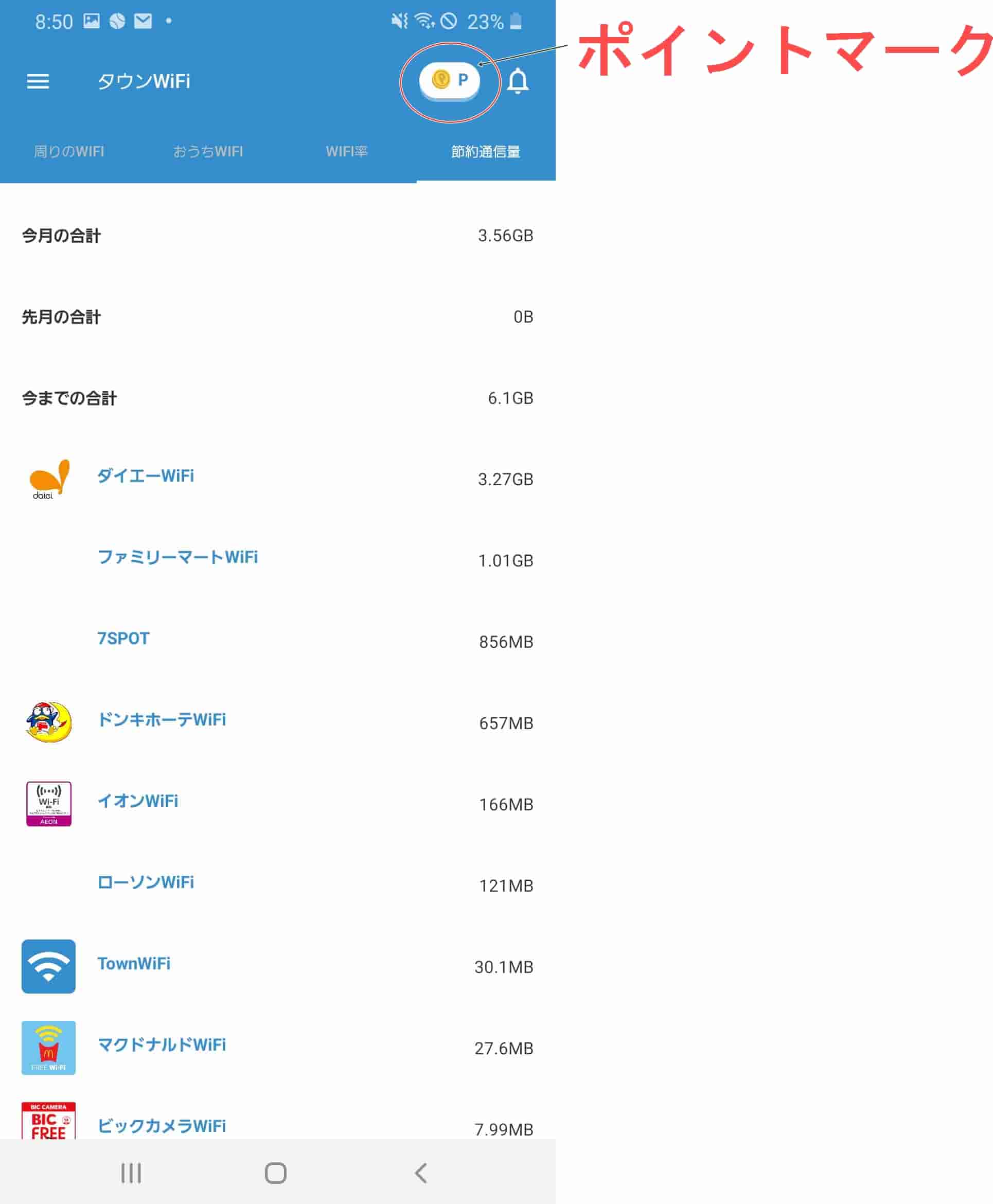This screenshot has height=1204, width=993.
Task: Tap the image notification icon in status bar
Action: (x=92, y=21)
